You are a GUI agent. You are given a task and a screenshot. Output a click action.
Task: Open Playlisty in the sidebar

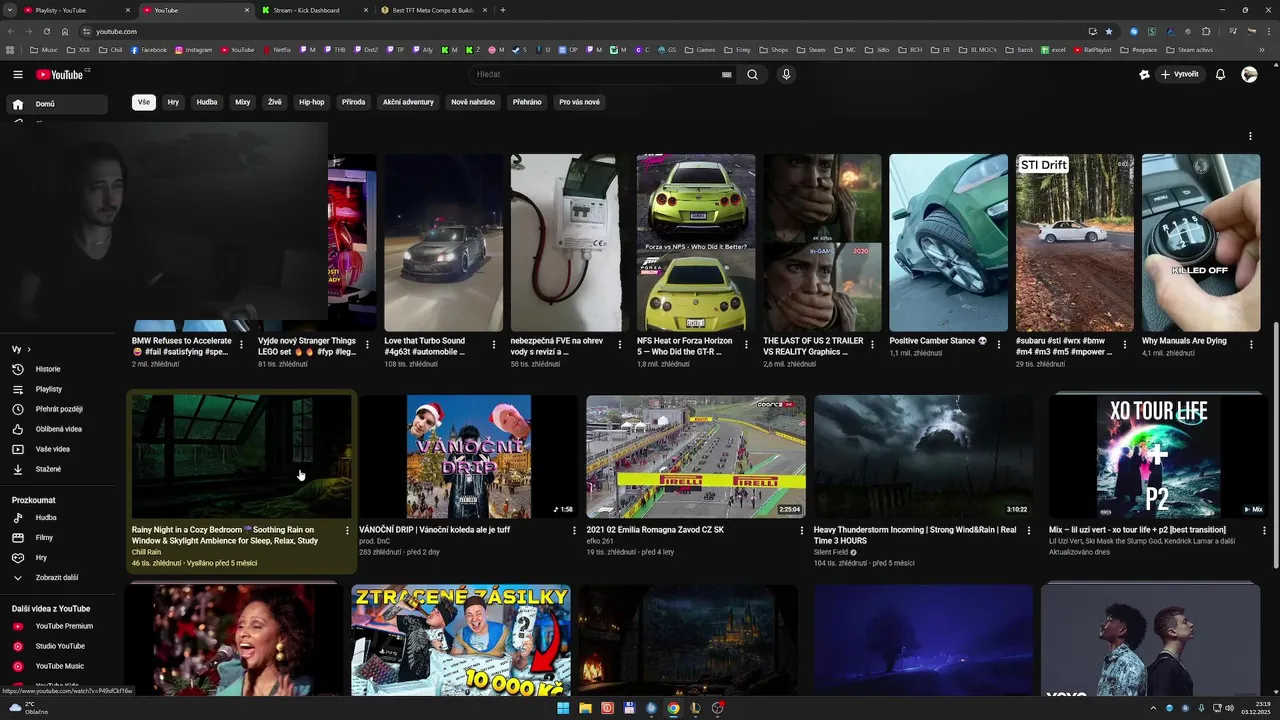click(x=56, y=389)
